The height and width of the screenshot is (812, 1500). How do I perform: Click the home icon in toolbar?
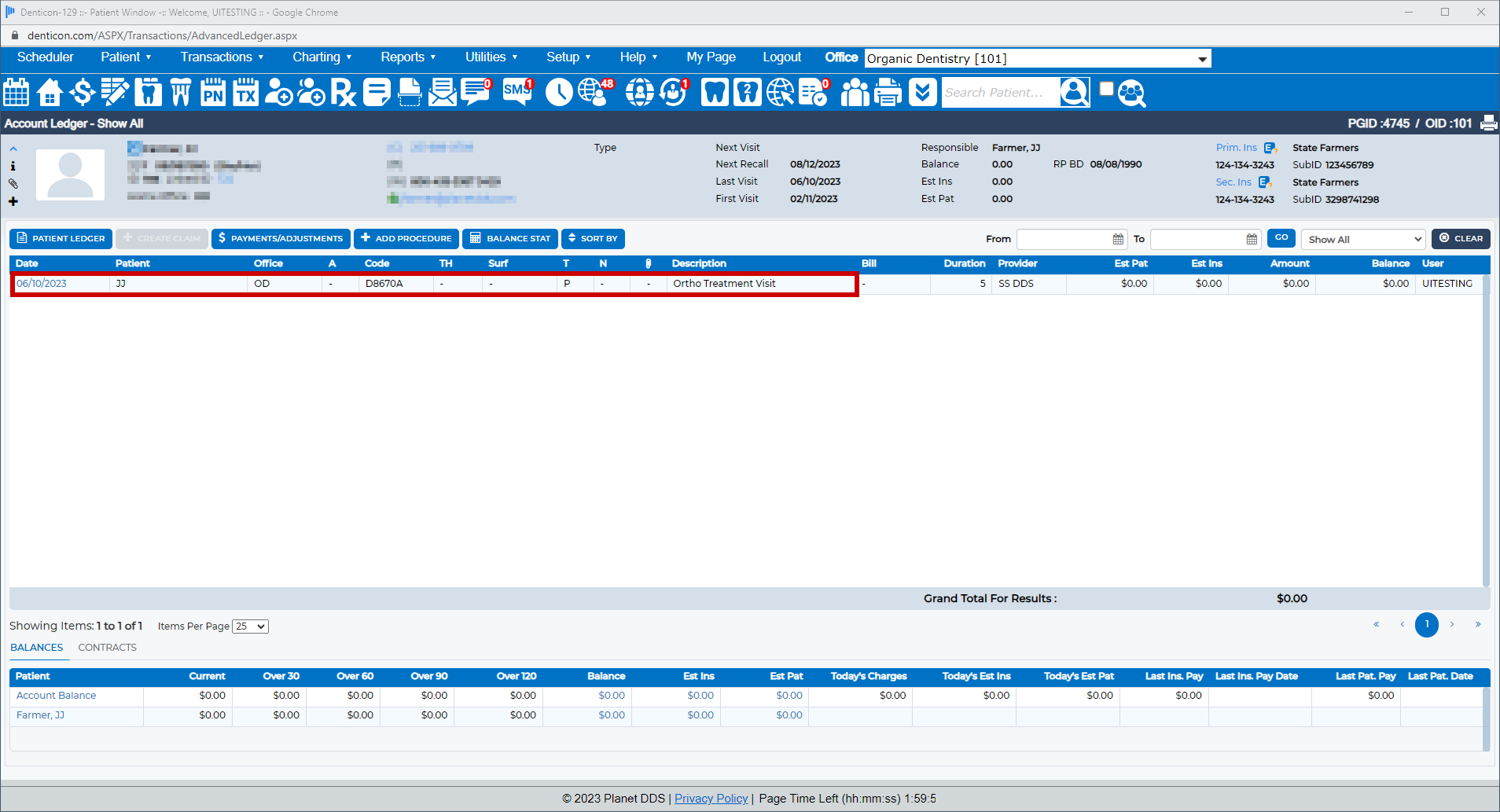coord(50,93)
